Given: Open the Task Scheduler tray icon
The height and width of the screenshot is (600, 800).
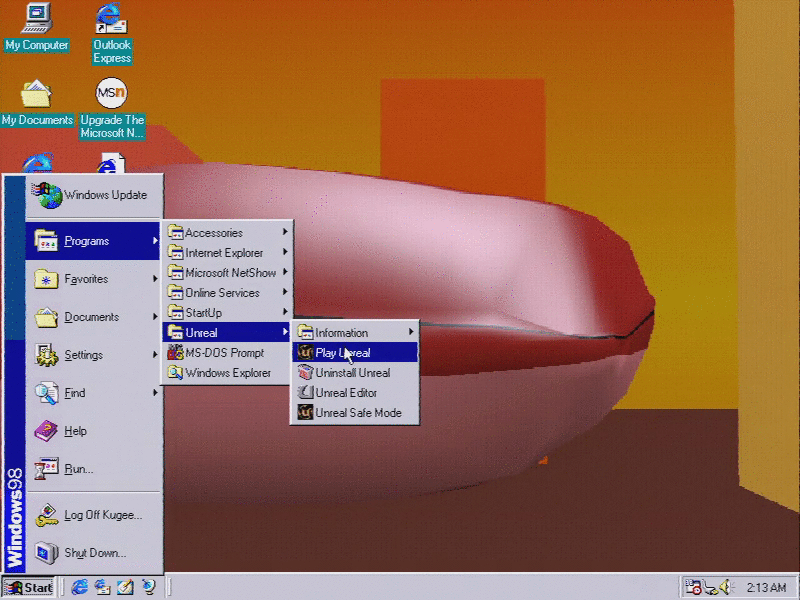Looking at the screenshot, I should [693, 587].
